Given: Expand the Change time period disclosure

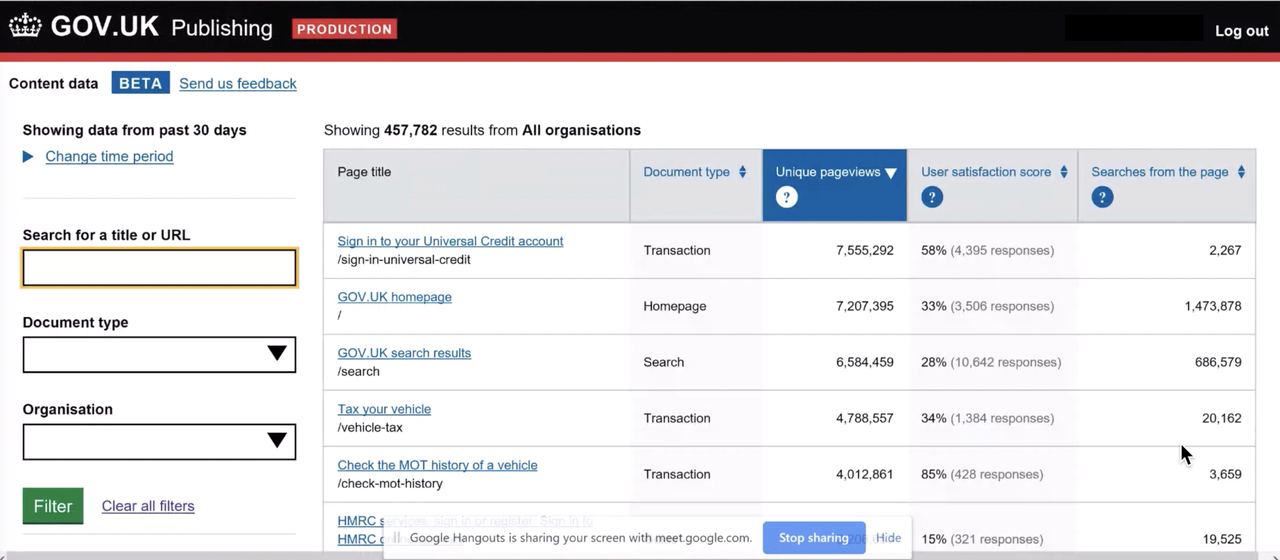Looking at the screenshot, I should tap(109, 156).
